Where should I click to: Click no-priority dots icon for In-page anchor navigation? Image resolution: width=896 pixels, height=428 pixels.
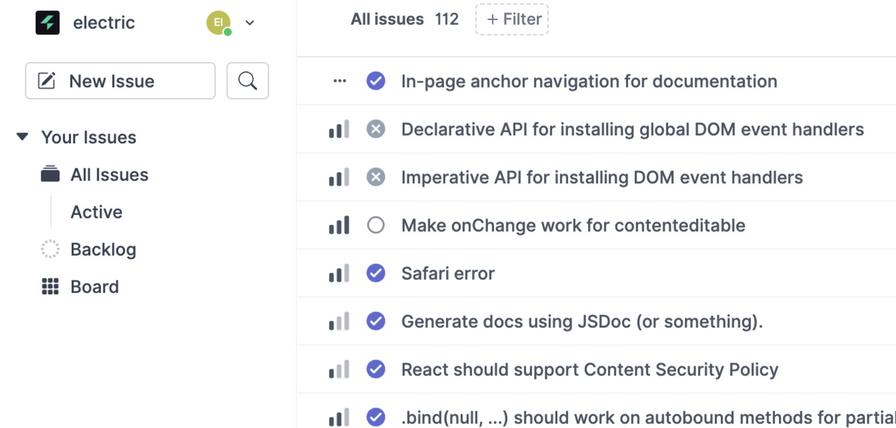(339, 81)
